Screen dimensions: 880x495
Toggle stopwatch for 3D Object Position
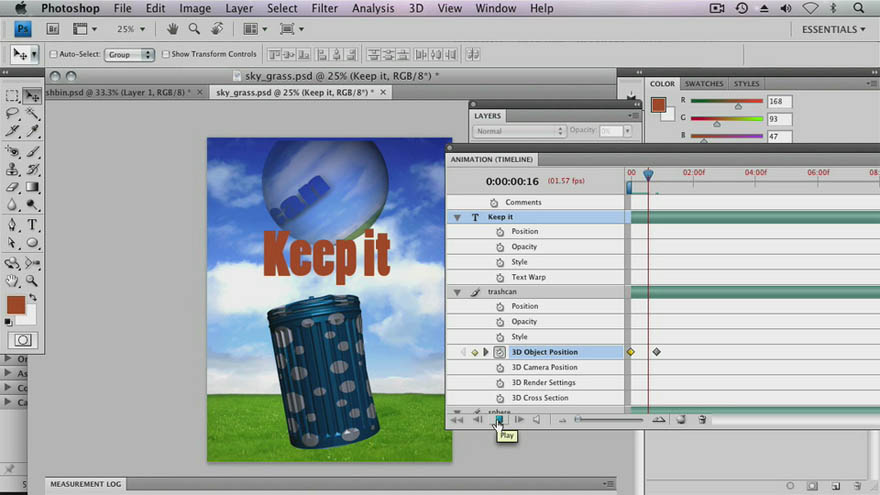pyautogui.click(x=499, y=352)
